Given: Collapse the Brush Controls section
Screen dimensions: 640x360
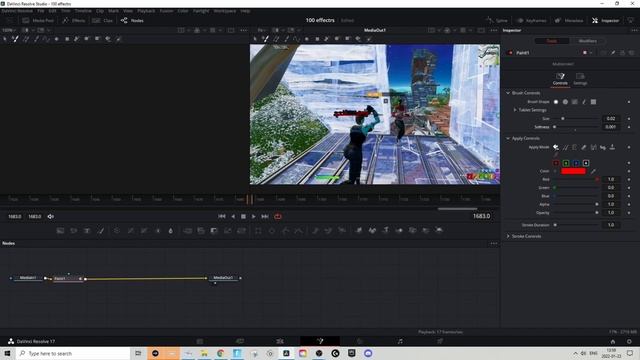Looking at the screenshot, I should coord(508,93).
